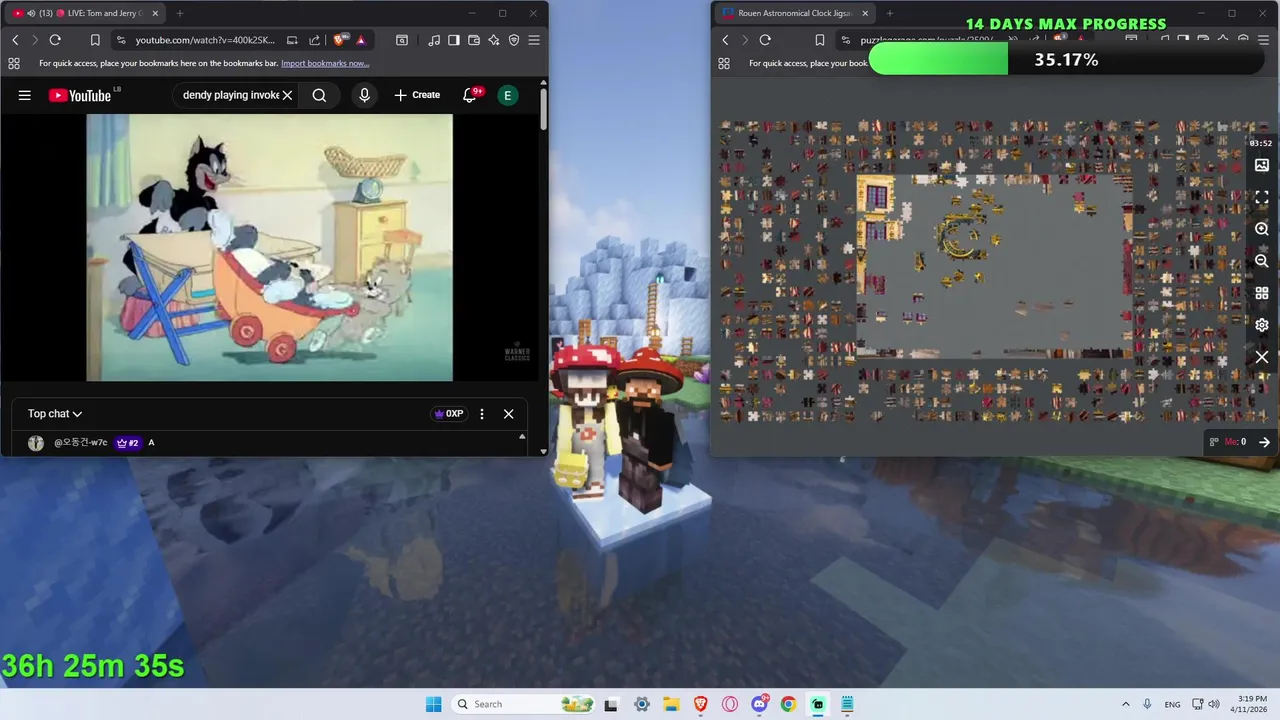1280x720 pixels.
Task: Reload the puzzle page
Action: point(765,40)
